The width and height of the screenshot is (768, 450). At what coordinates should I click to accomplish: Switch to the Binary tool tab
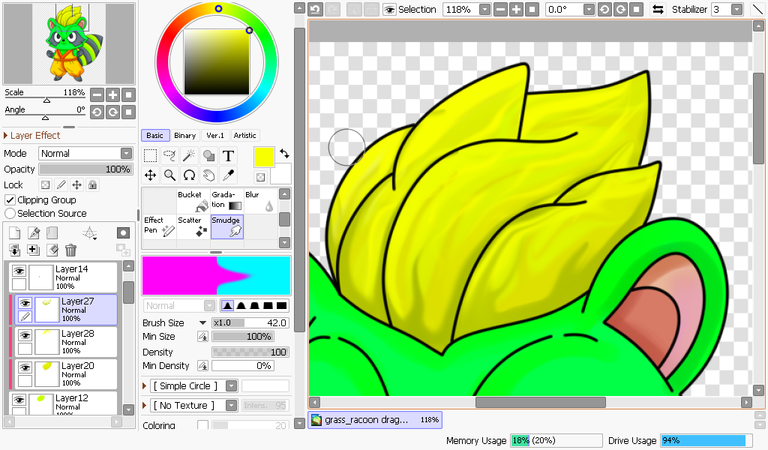click(185, 136)
